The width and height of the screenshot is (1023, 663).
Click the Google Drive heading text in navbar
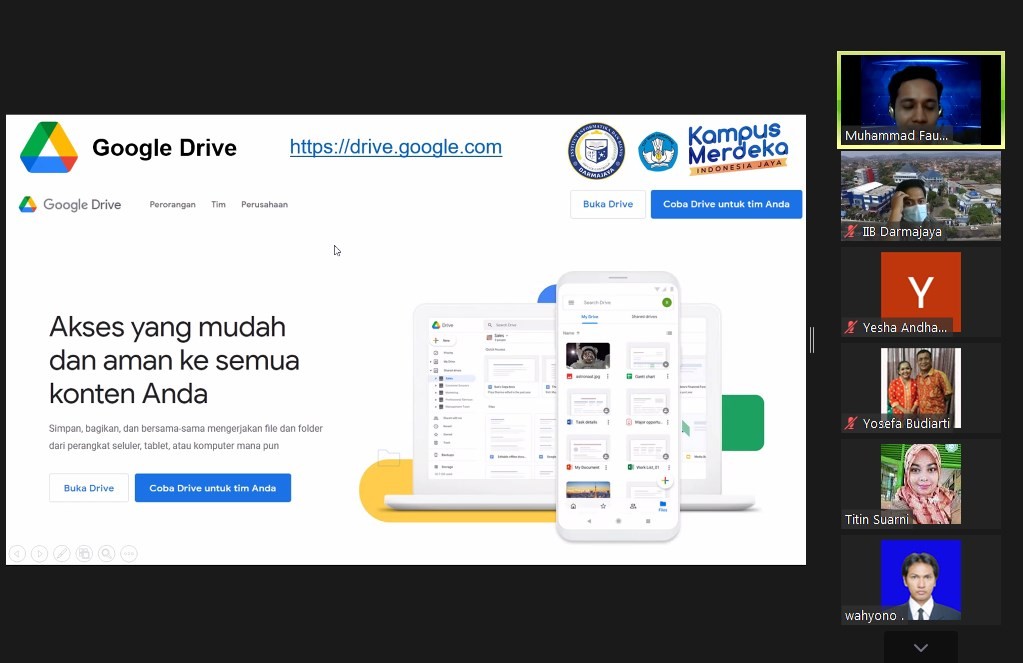pyautogui.click(x=82, y=204)
